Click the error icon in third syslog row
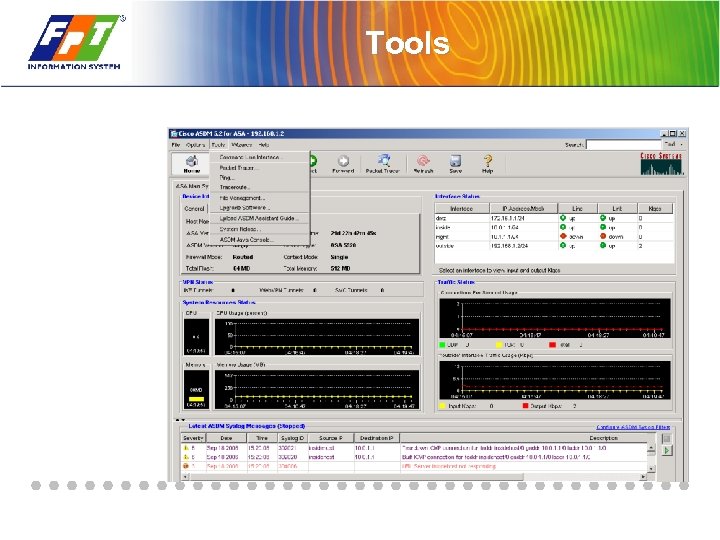Image resolution: width=720 pixels, height=540 pixels. pyautogui.click(x=186, y=466)
